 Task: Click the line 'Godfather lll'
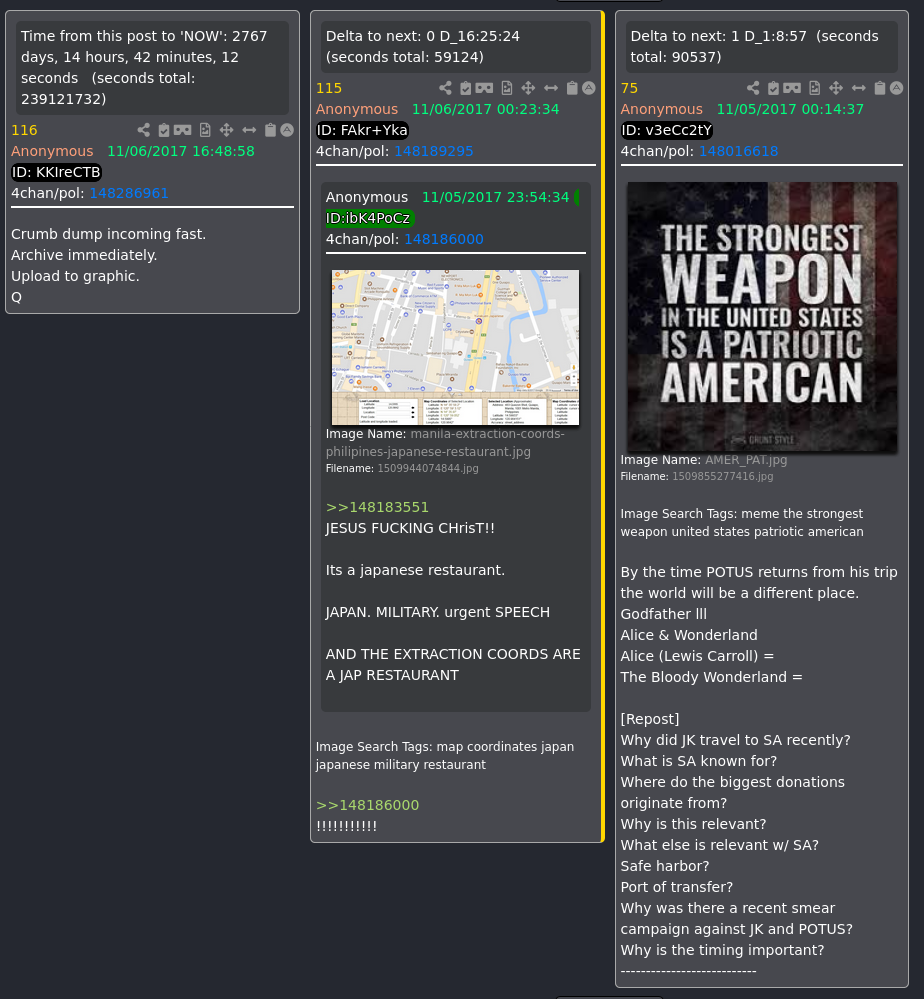point(663,614)
